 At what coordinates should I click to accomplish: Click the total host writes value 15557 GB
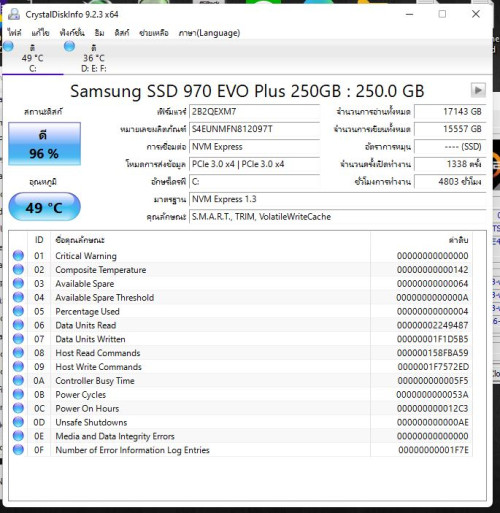pyautogui.click(x=450, y=129)
